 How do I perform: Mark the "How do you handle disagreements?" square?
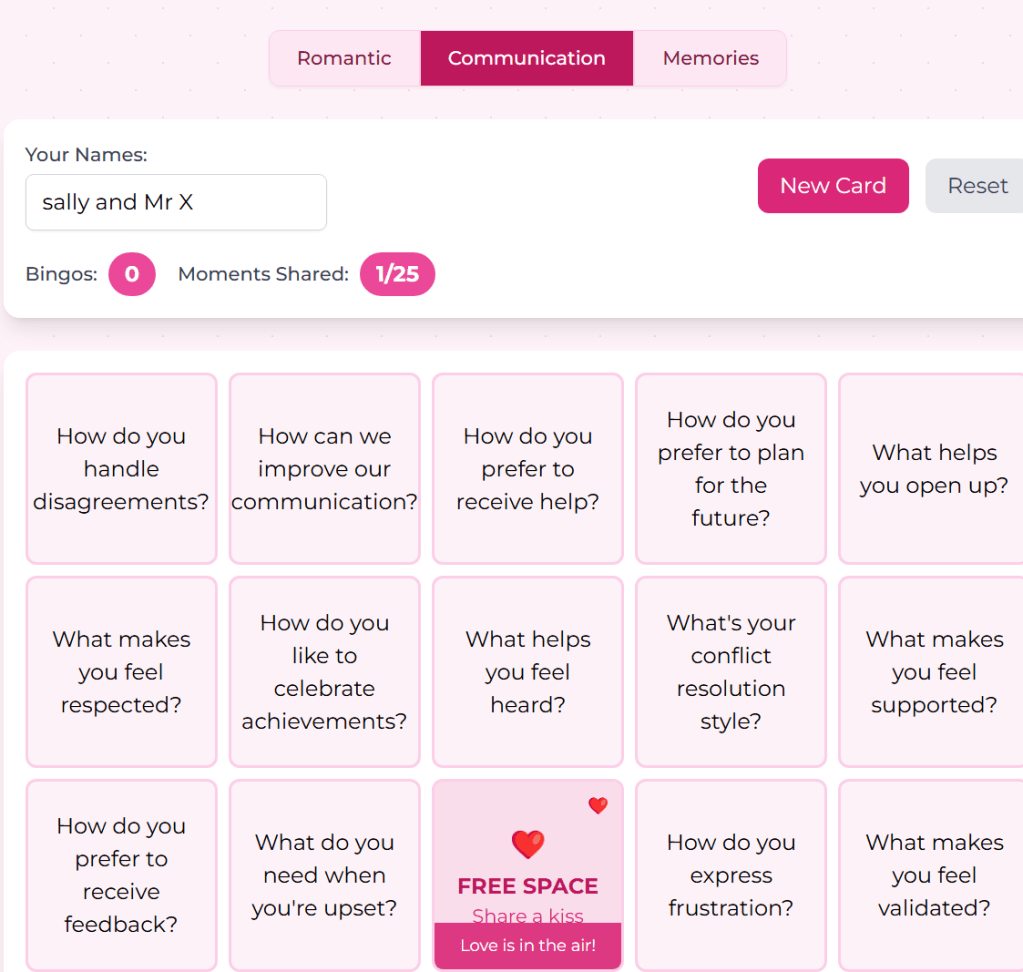click(121, 469)
